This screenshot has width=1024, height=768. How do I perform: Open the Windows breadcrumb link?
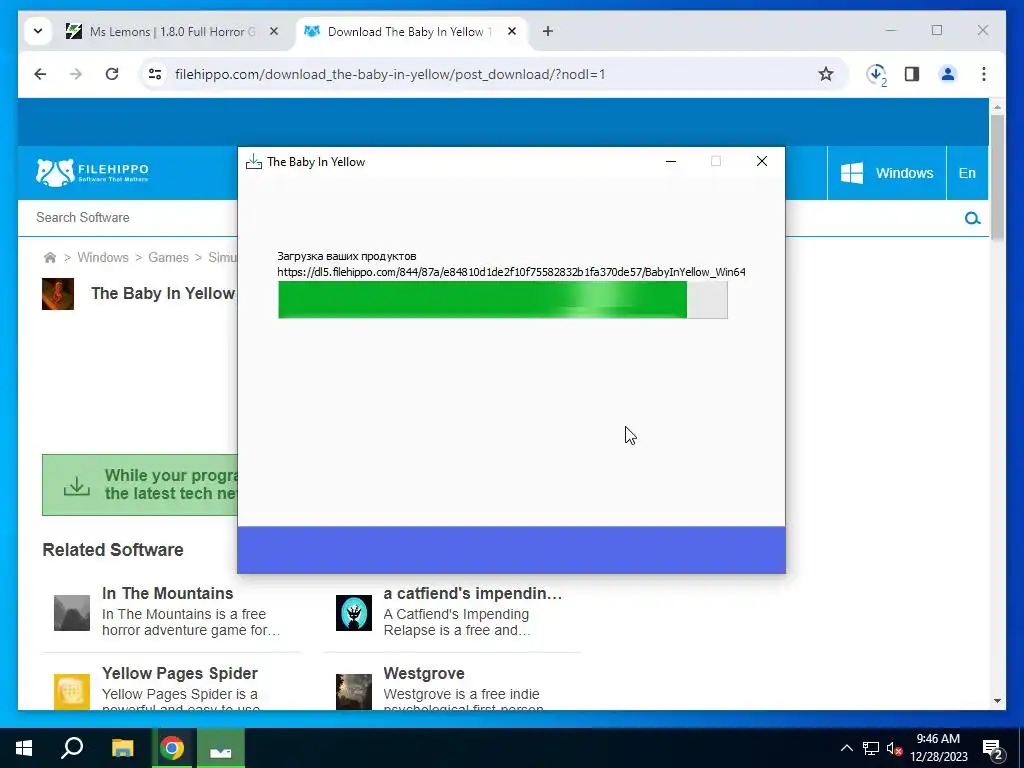(x=103, y=257)
